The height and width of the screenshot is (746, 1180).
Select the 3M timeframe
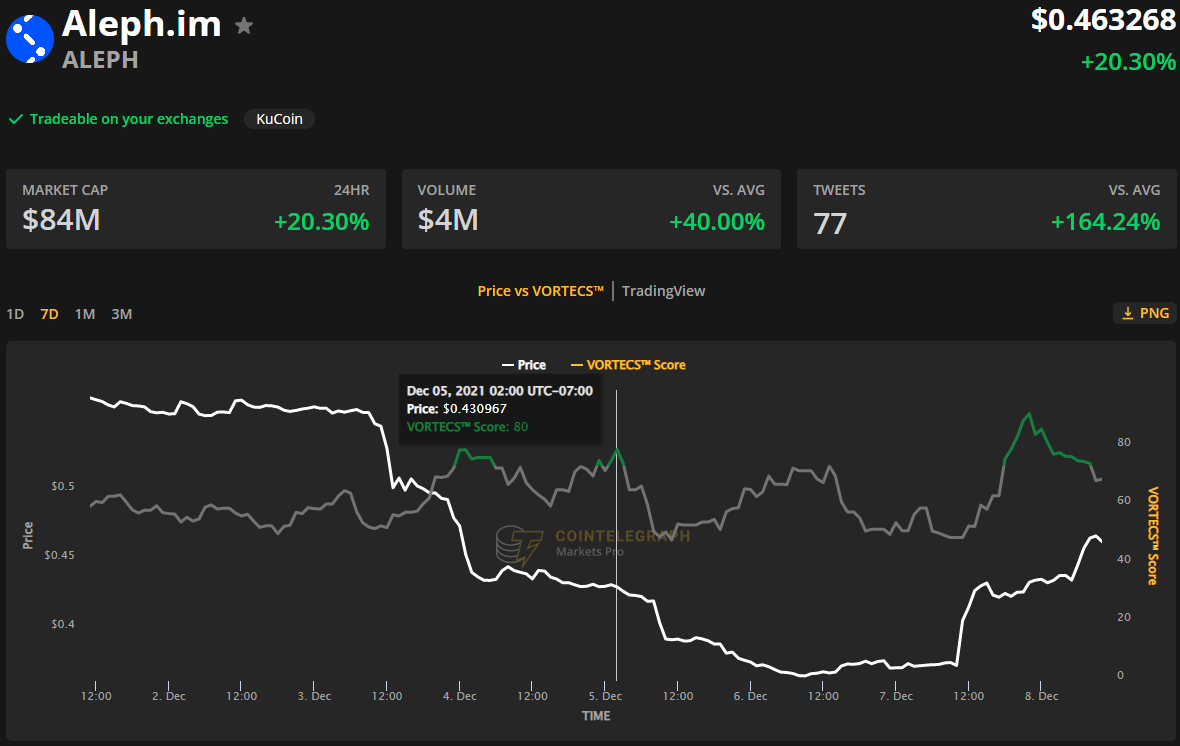pyautogui.click(x=121, y=313)
